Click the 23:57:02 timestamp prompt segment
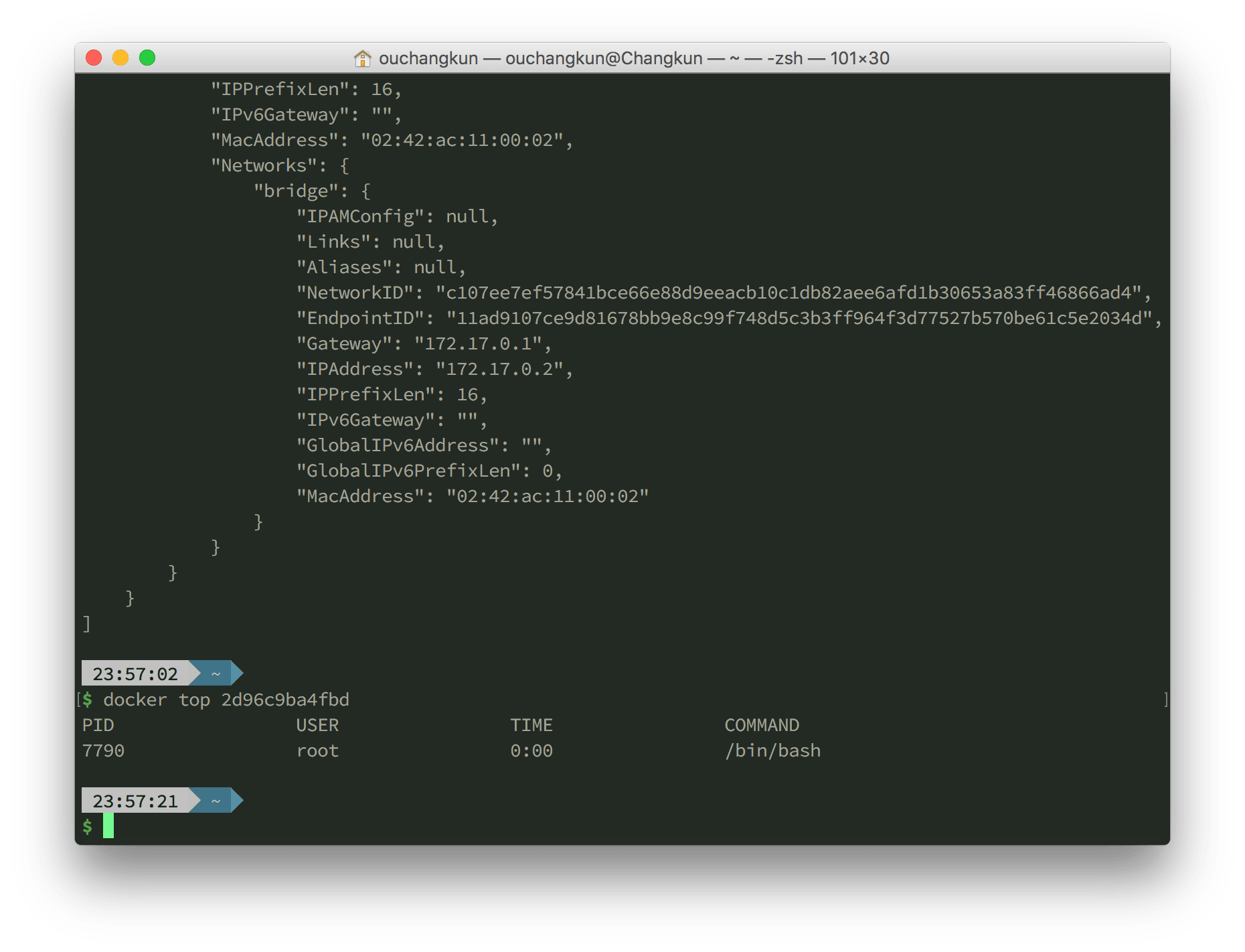The image size is (1245, 952). pos(135,673)
